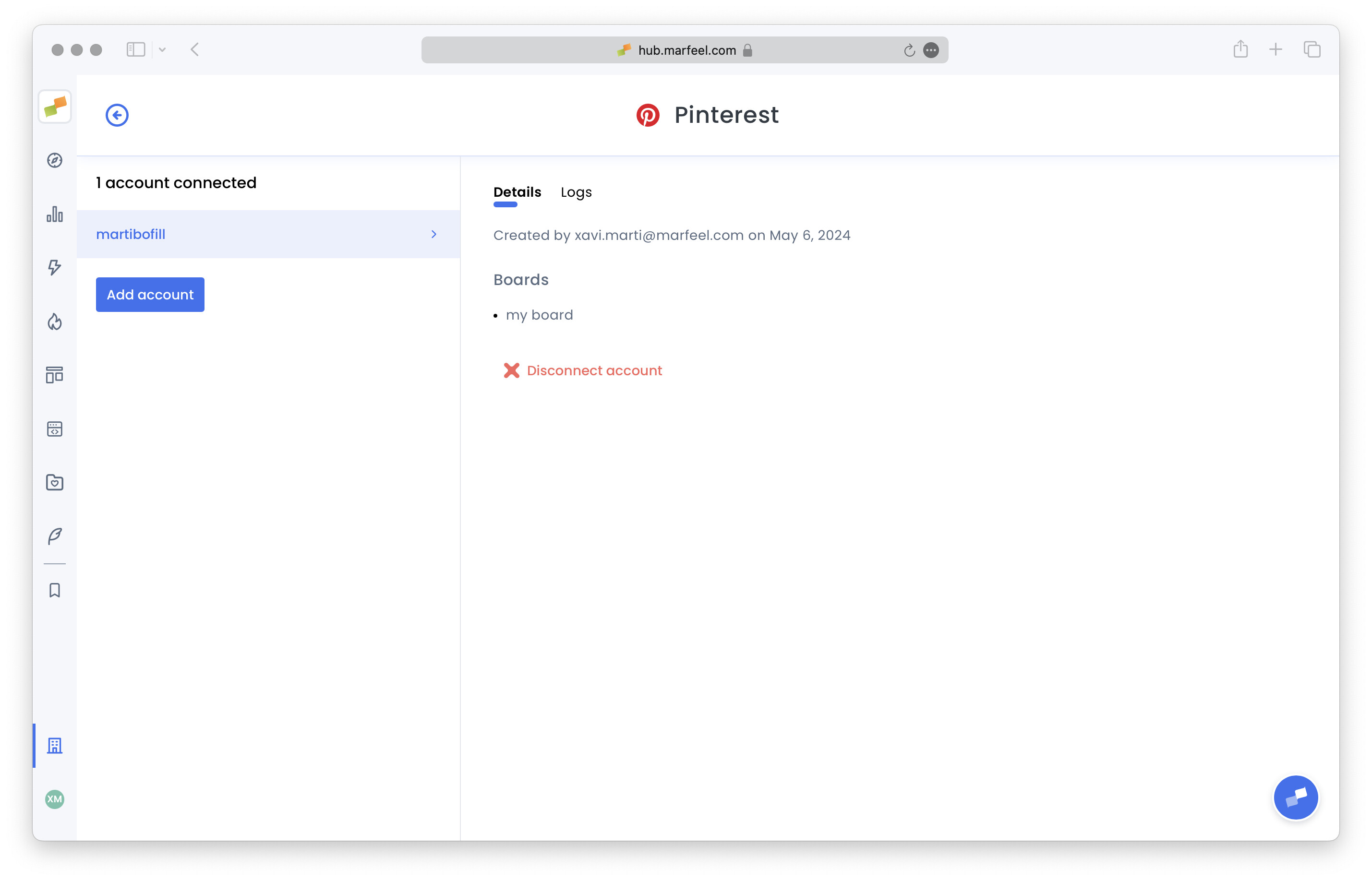
Task: Click the lightning bolt sidebar icon
Action: coord(54,267)
